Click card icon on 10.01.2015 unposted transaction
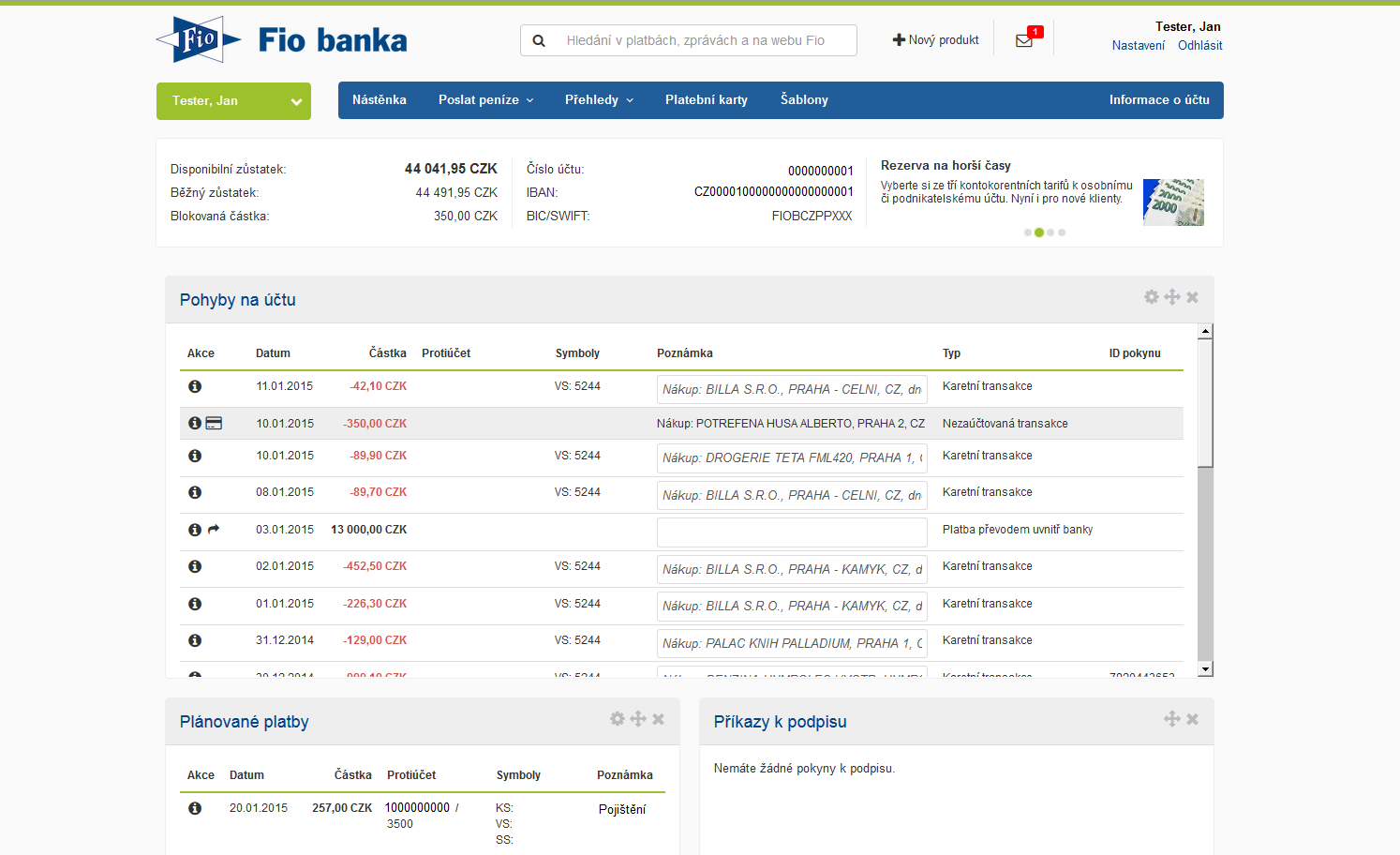The height and width of the screenshot is (855, 1400). tap(214, 424)
